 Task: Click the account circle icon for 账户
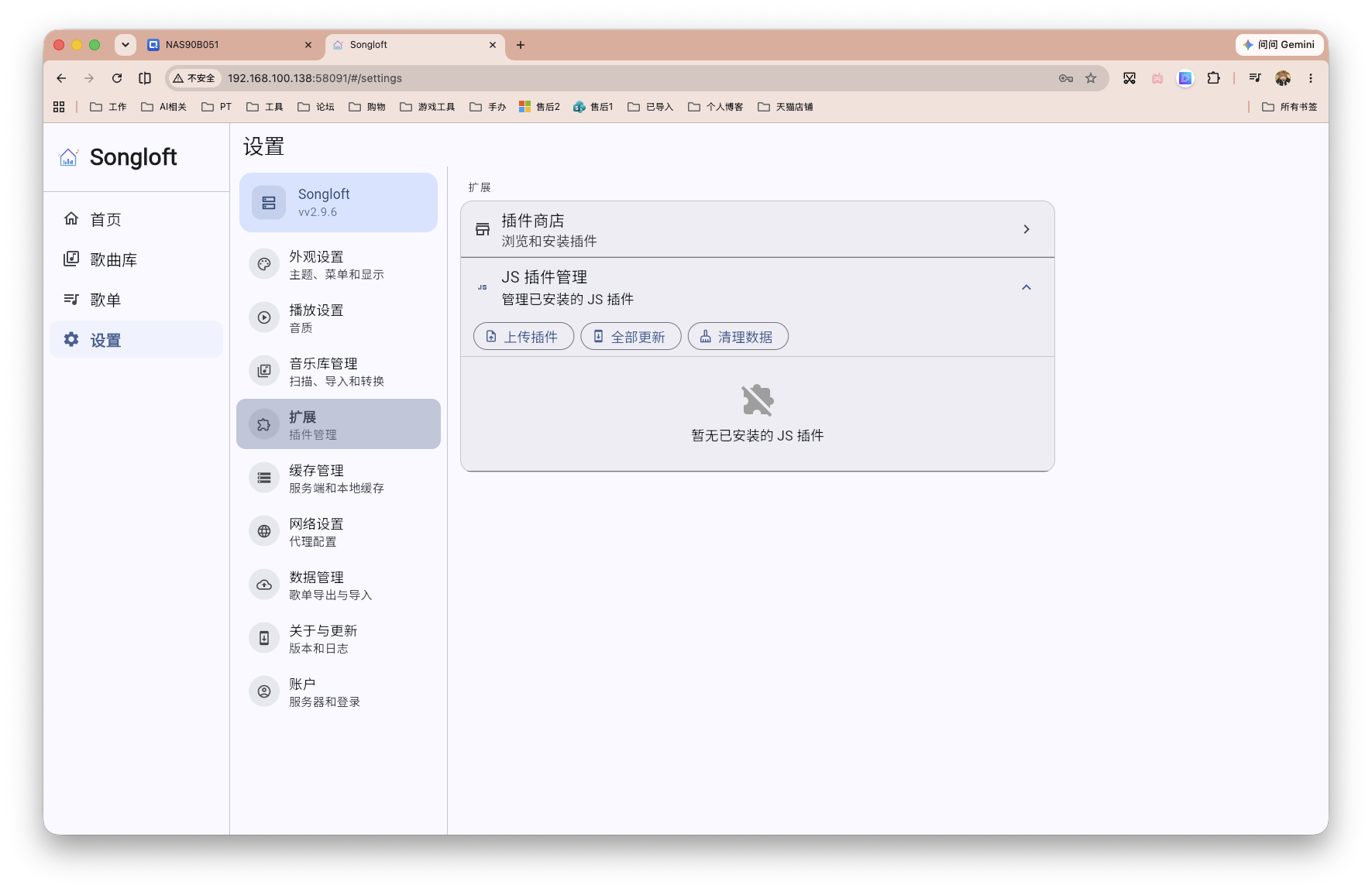coord(264,691)
